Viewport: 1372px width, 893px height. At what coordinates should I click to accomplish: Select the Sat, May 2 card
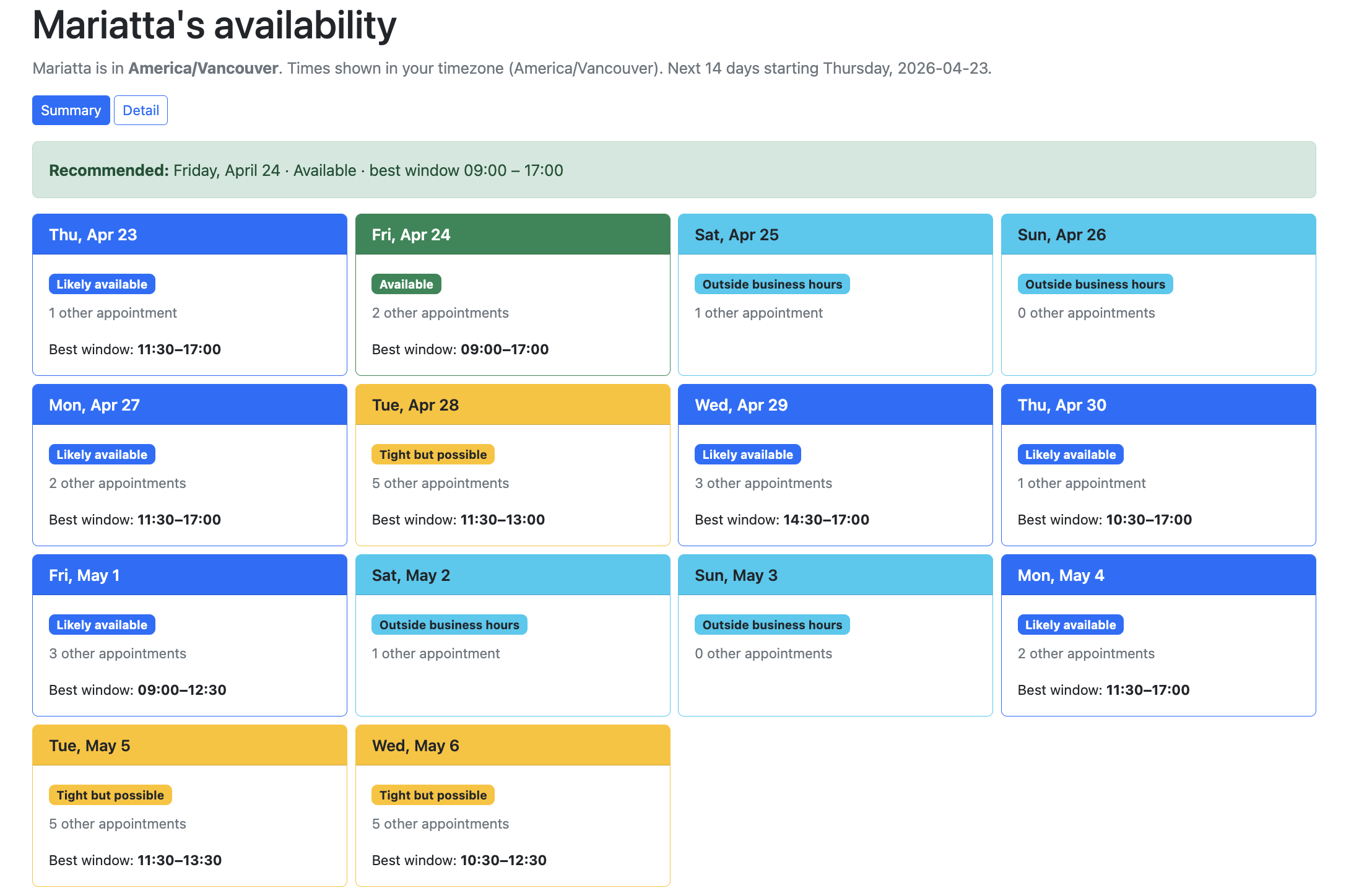(x=512, y=635)
